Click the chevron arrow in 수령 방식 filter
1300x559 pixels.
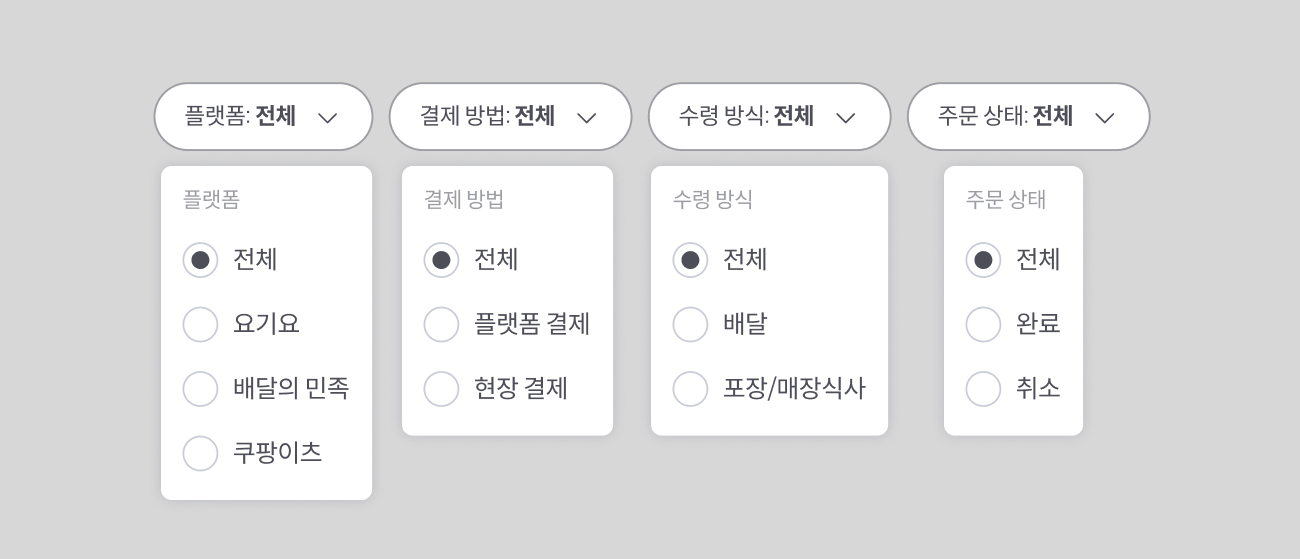(845, 118)
